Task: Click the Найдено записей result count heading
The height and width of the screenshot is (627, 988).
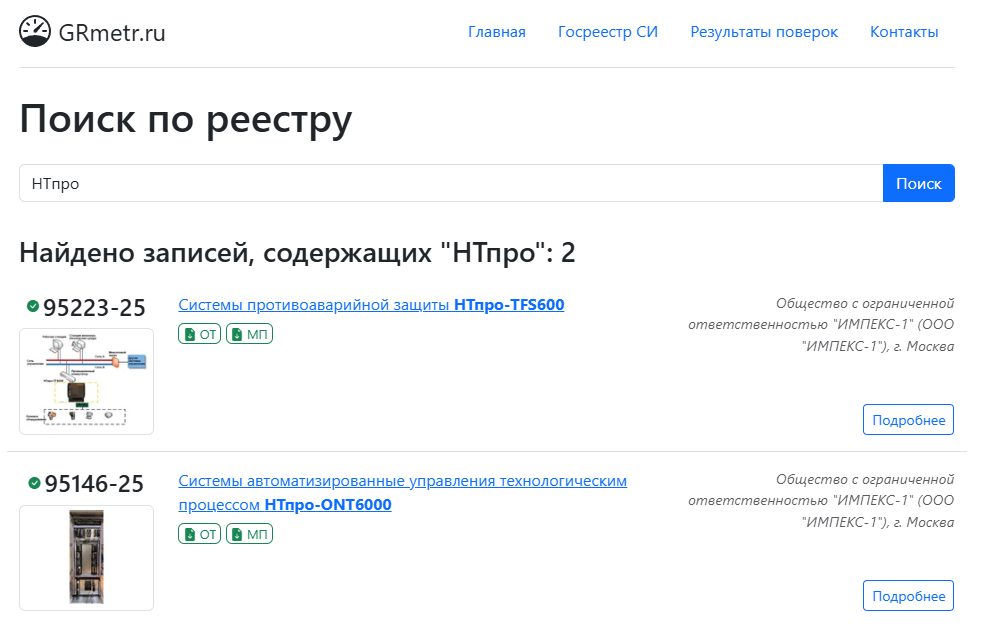Action: point(297,253)
